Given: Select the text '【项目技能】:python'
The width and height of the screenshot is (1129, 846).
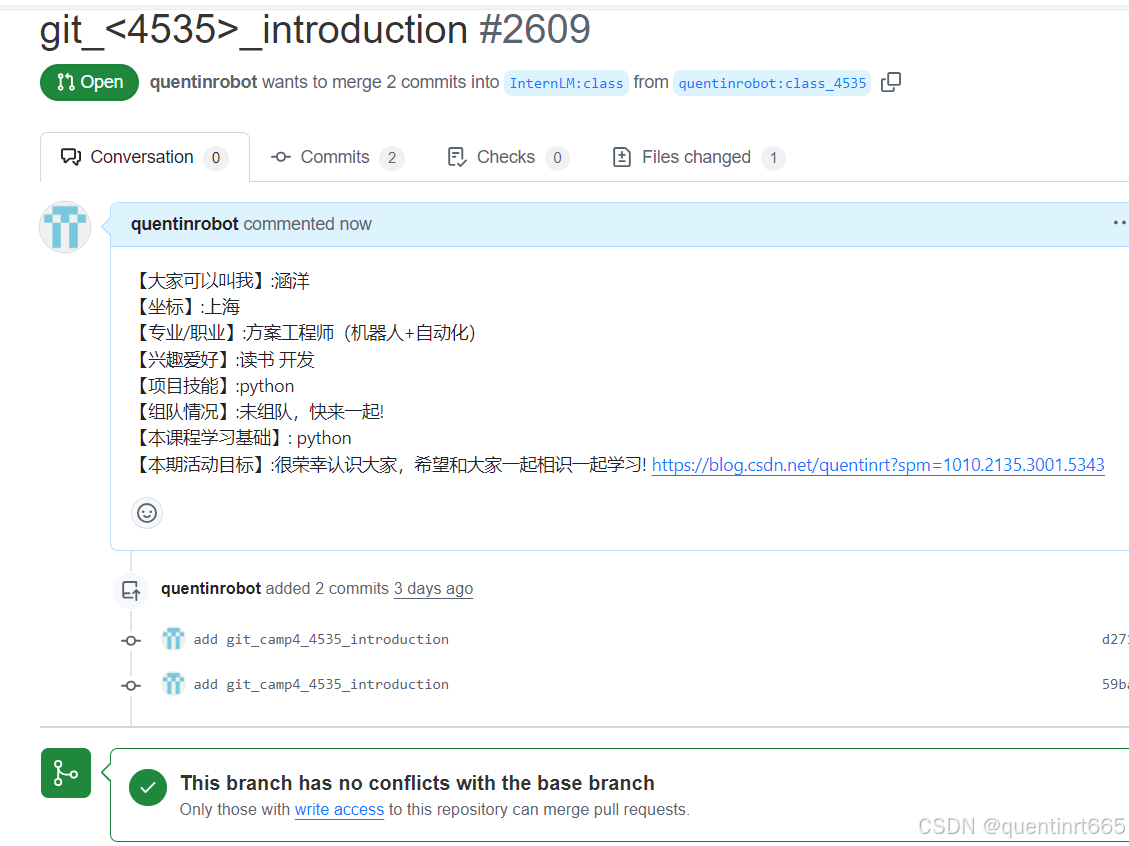Looking at the screenshot, I should coord(215,386).
